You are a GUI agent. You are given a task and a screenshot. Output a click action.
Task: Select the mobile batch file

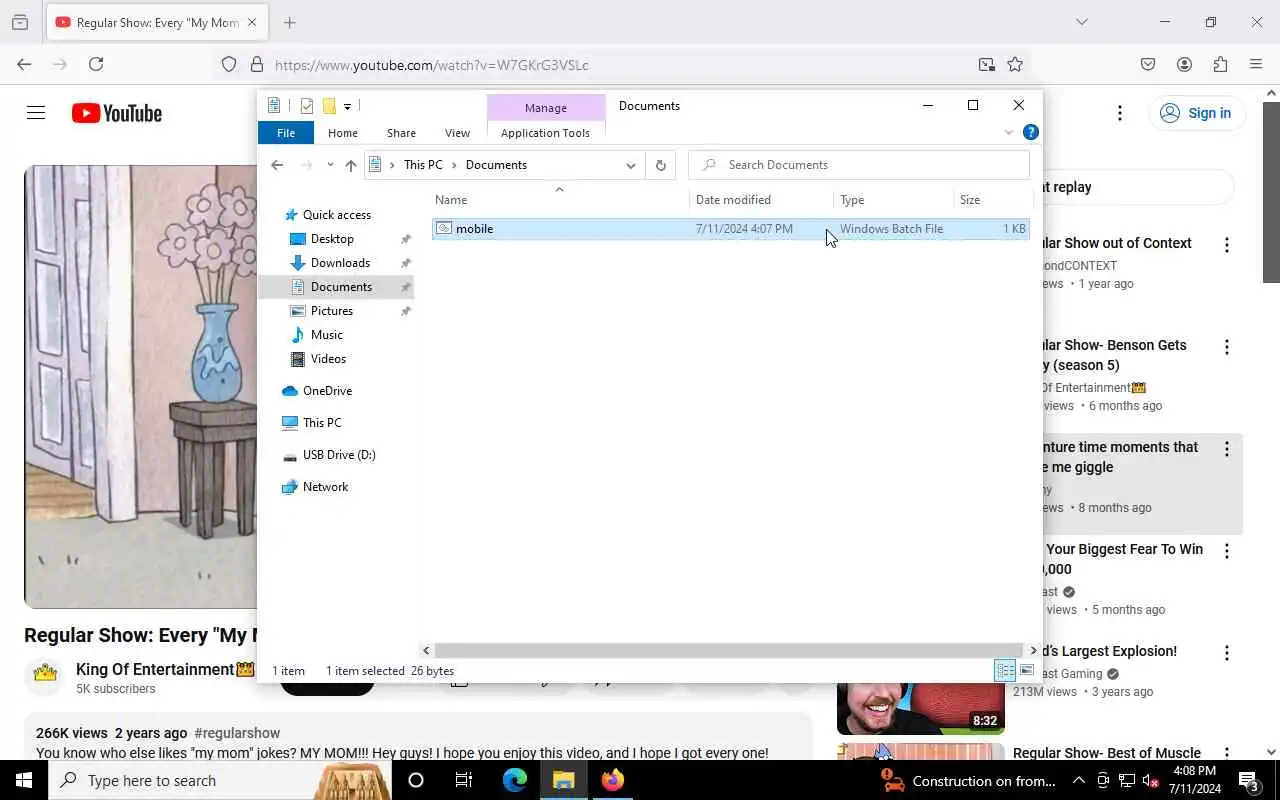(x=731, y=229)
